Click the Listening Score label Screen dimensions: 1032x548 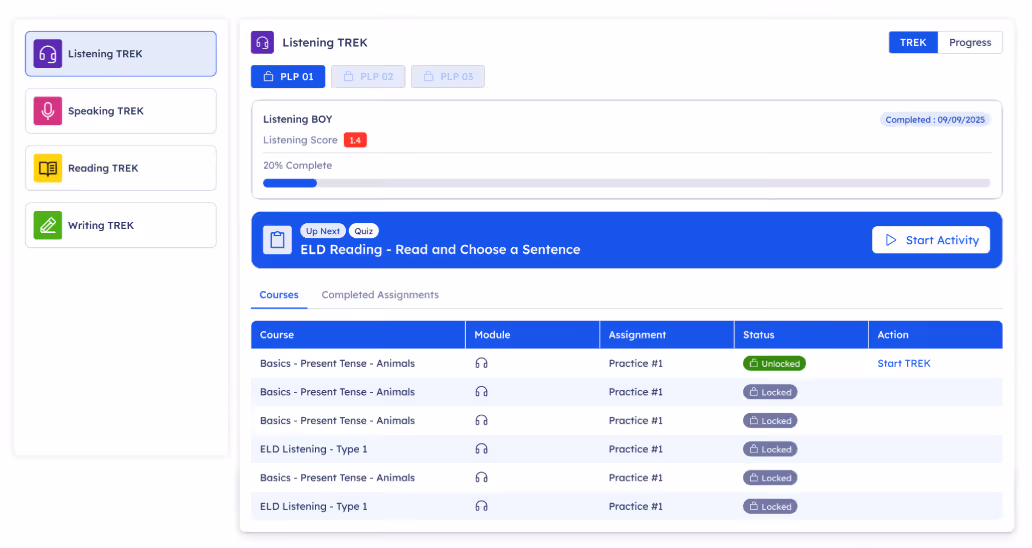pos(300,140)
